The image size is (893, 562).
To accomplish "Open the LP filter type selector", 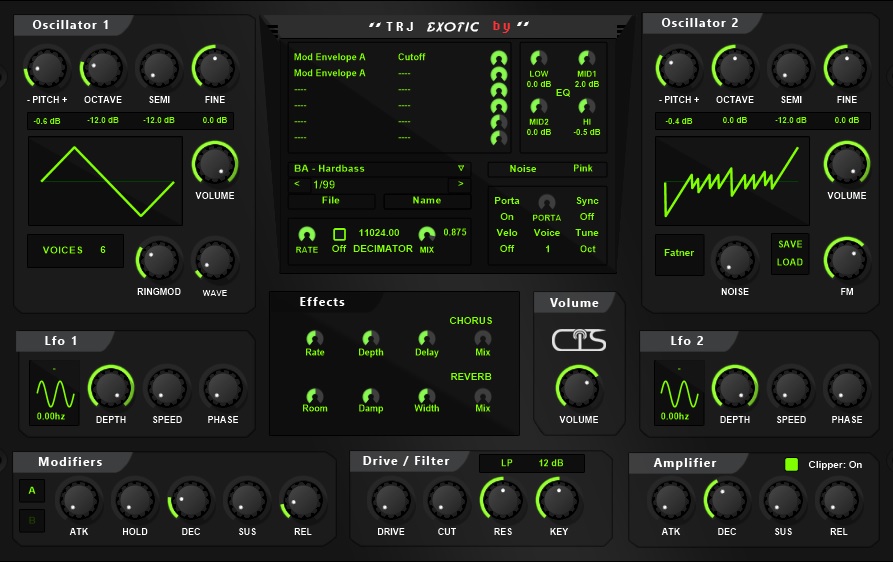I will [x=507, y=463].
